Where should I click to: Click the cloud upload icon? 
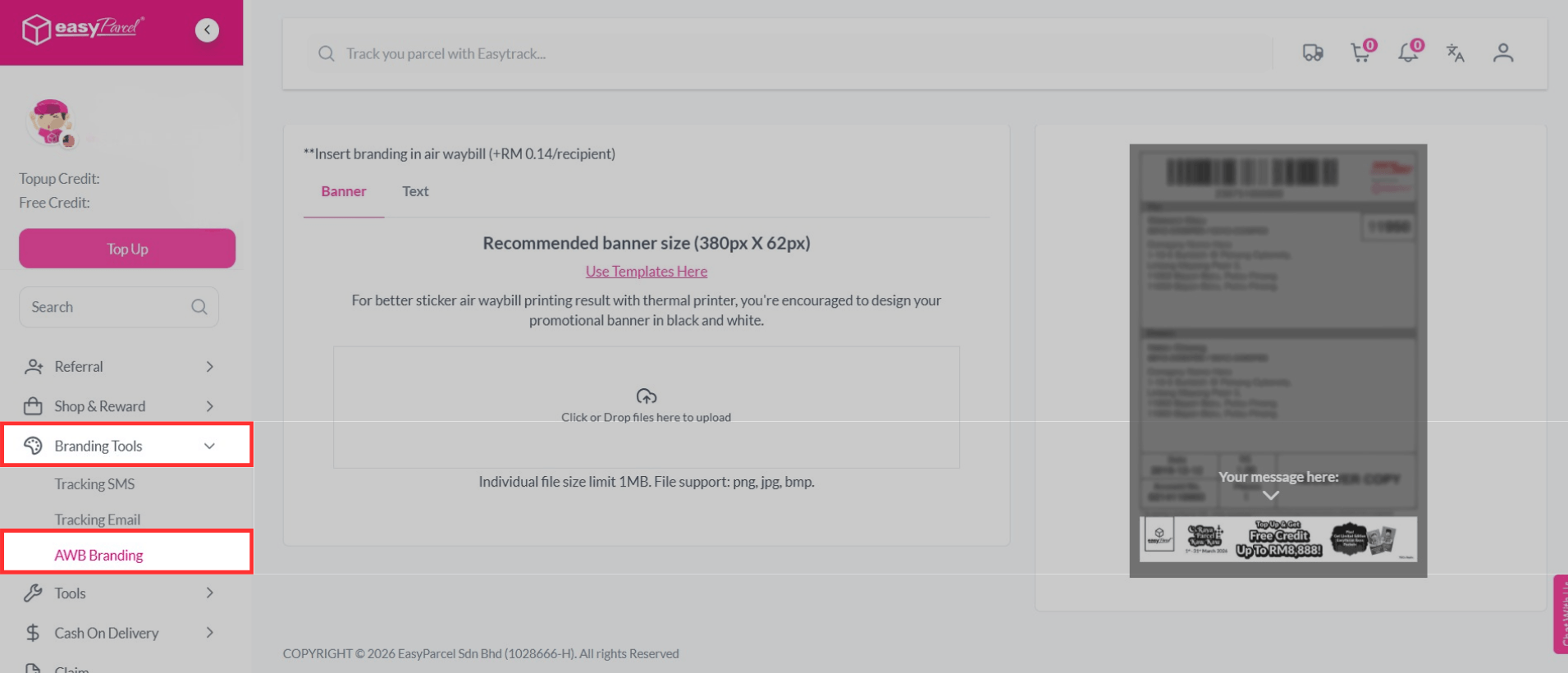tap(647, 396)
